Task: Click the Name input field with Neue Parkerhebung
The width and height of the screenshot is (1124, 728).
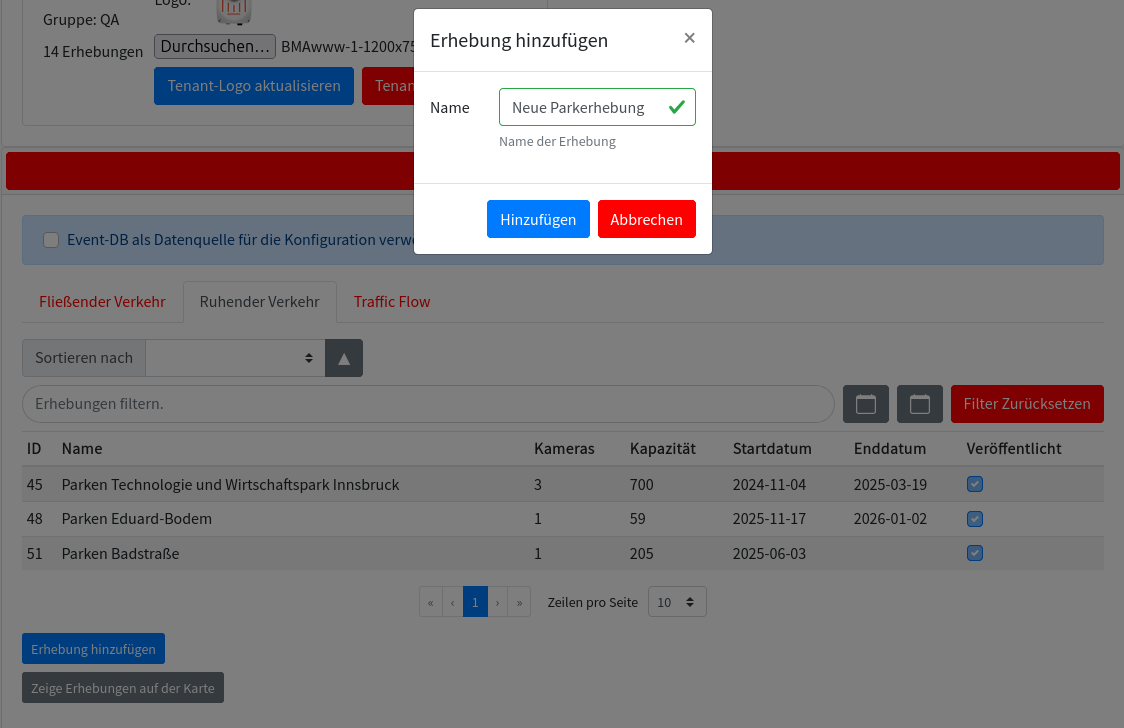Action: (597, 107)
